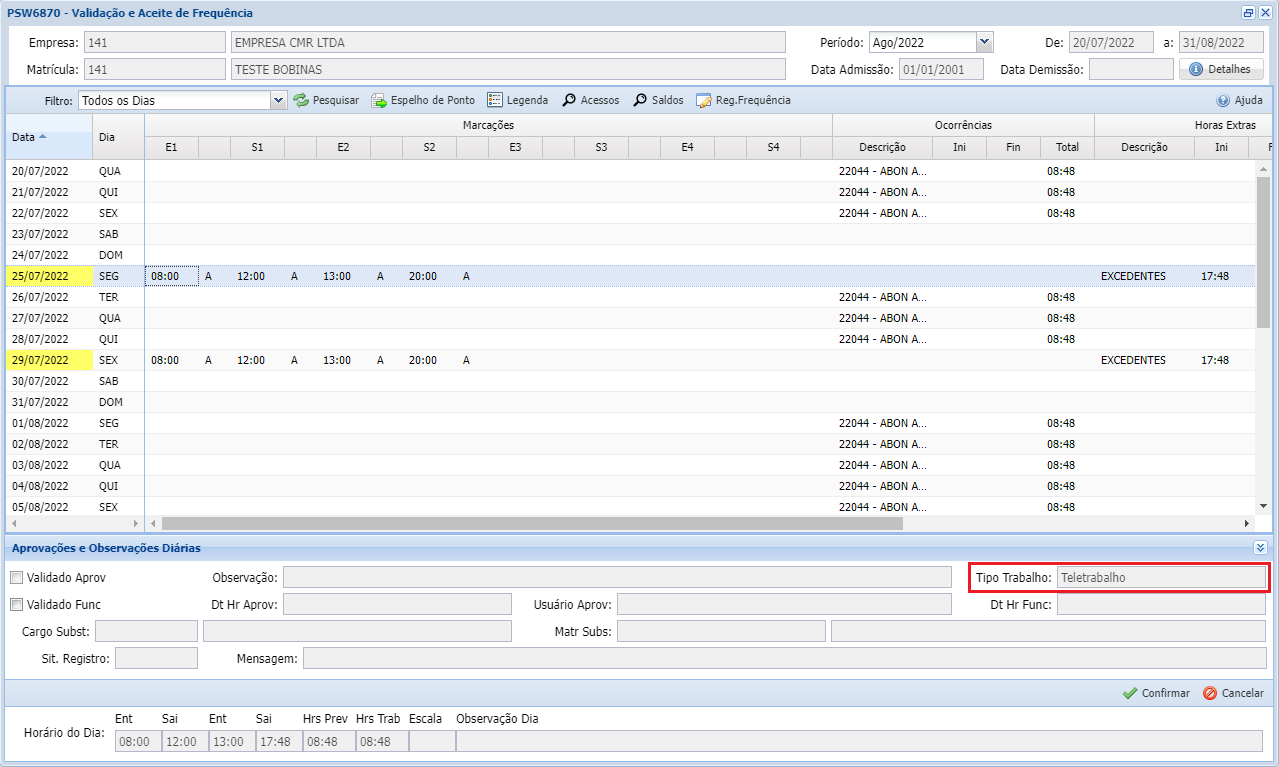Viewport: 1279px width, 767px height.
Task: Click the Detalhes info button
Action: click(1221, 69)
